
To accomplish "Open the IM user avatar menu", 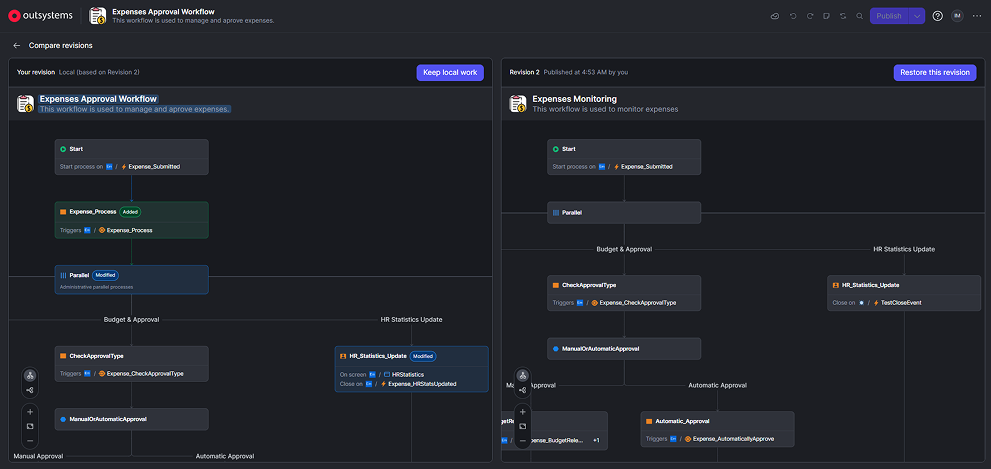I will pyautogui.click(x=957, y=16).
